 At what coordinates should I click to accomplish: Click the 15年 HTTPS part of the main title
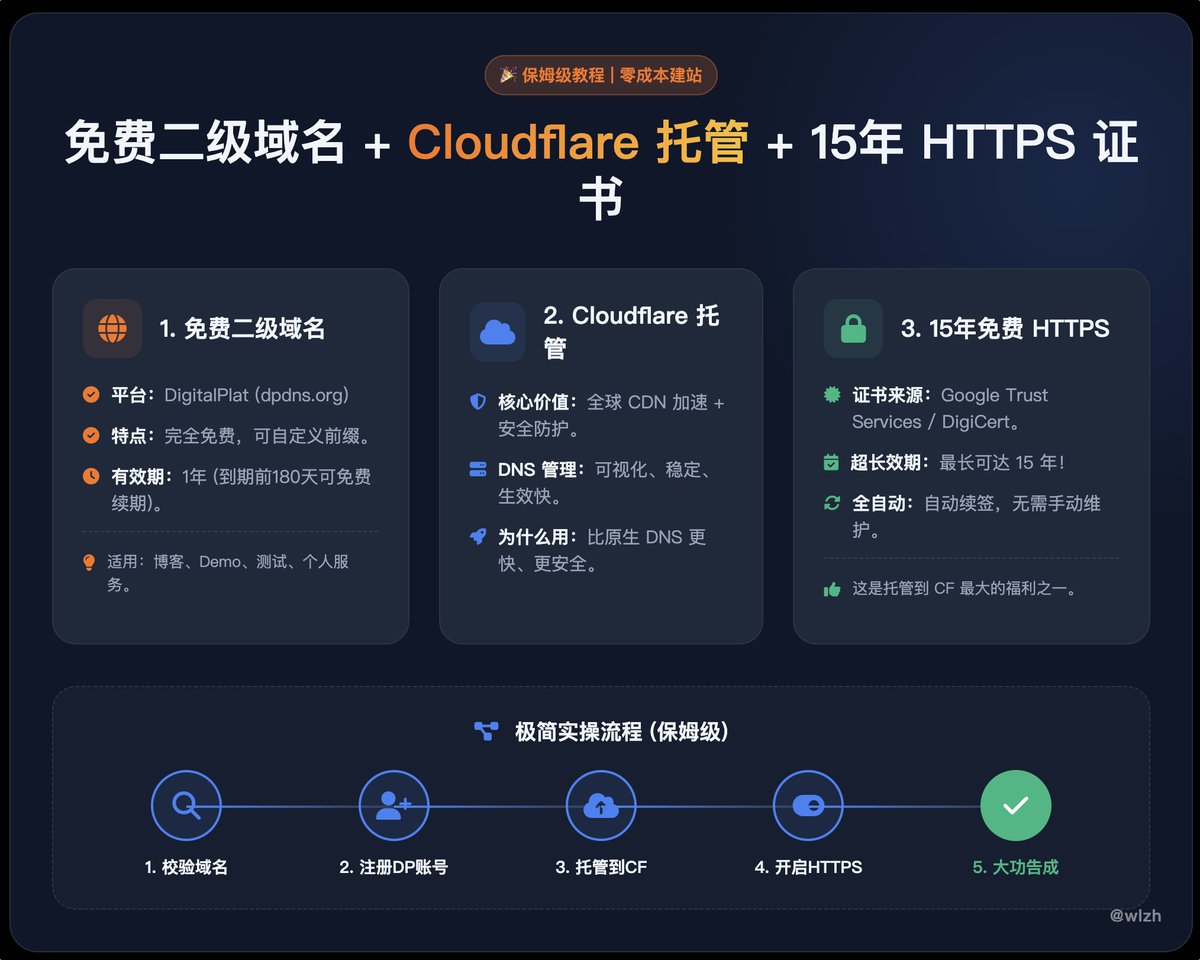943,142
